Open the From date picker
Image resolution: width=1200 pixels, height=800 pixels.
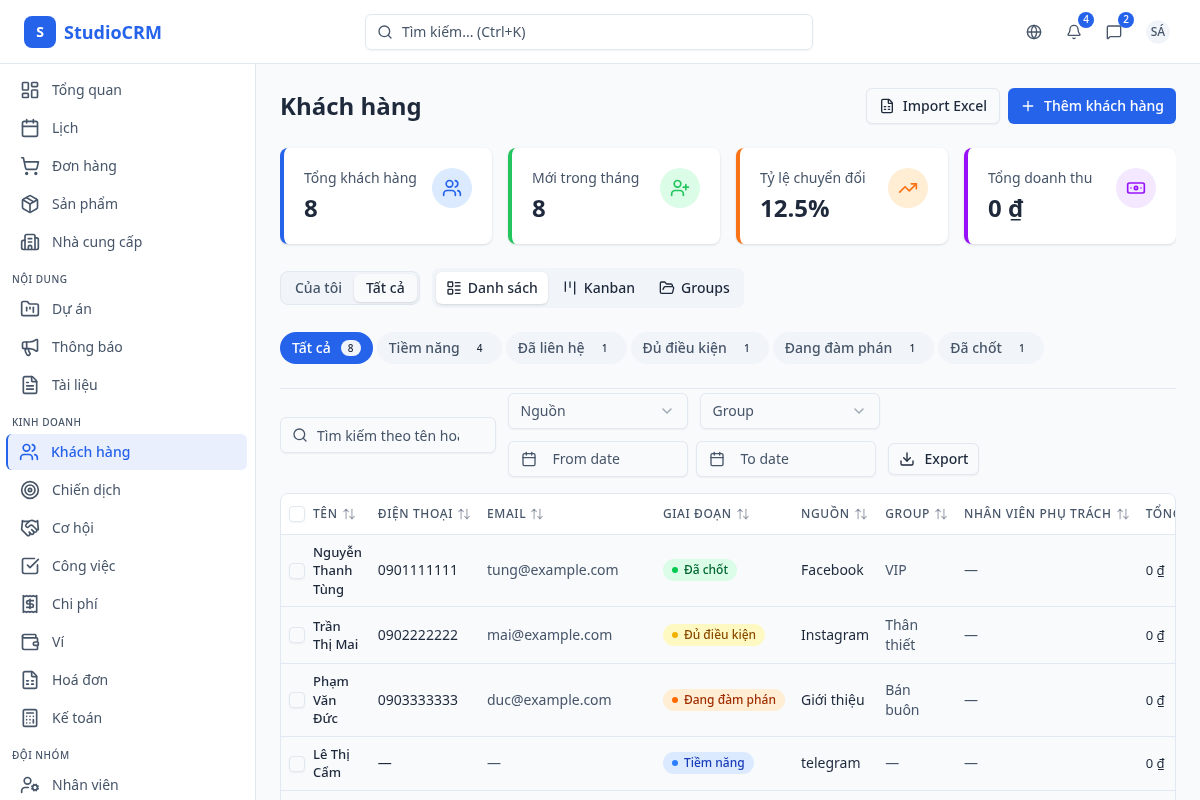pos(597,458)
